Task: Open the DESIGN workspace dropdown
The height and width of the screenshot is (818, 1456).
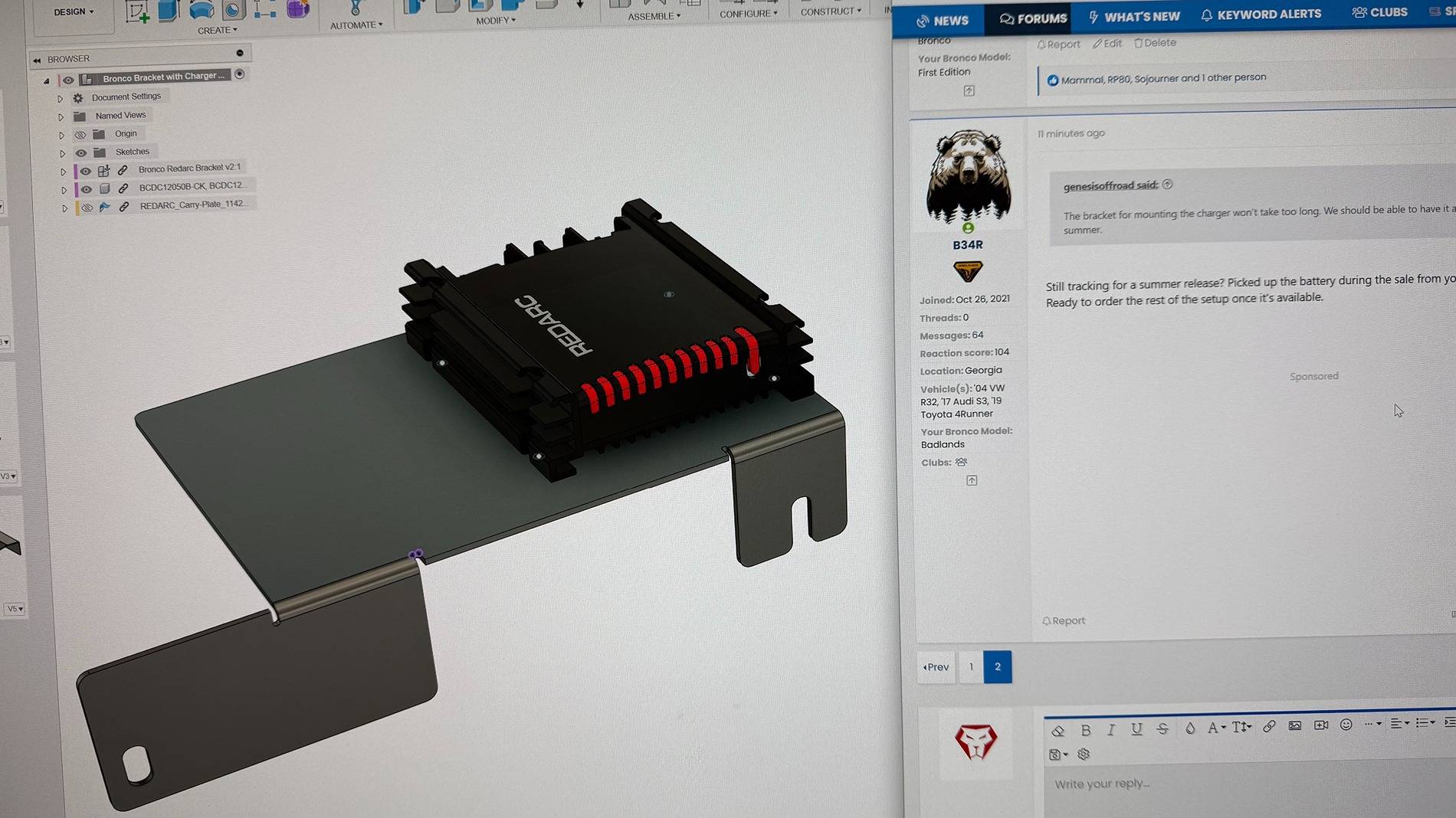Action: click(x=74, y=12)
